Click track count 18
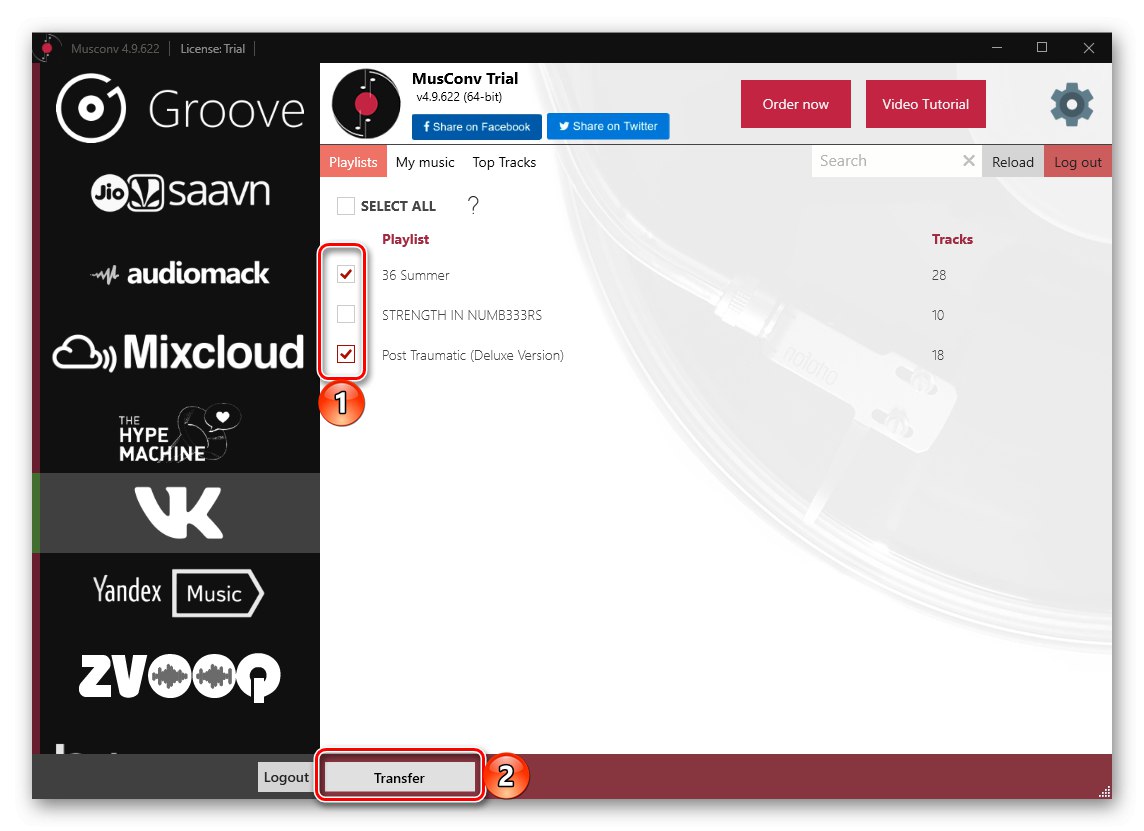This screenshot has width=1144, height=831. [938, 355]
